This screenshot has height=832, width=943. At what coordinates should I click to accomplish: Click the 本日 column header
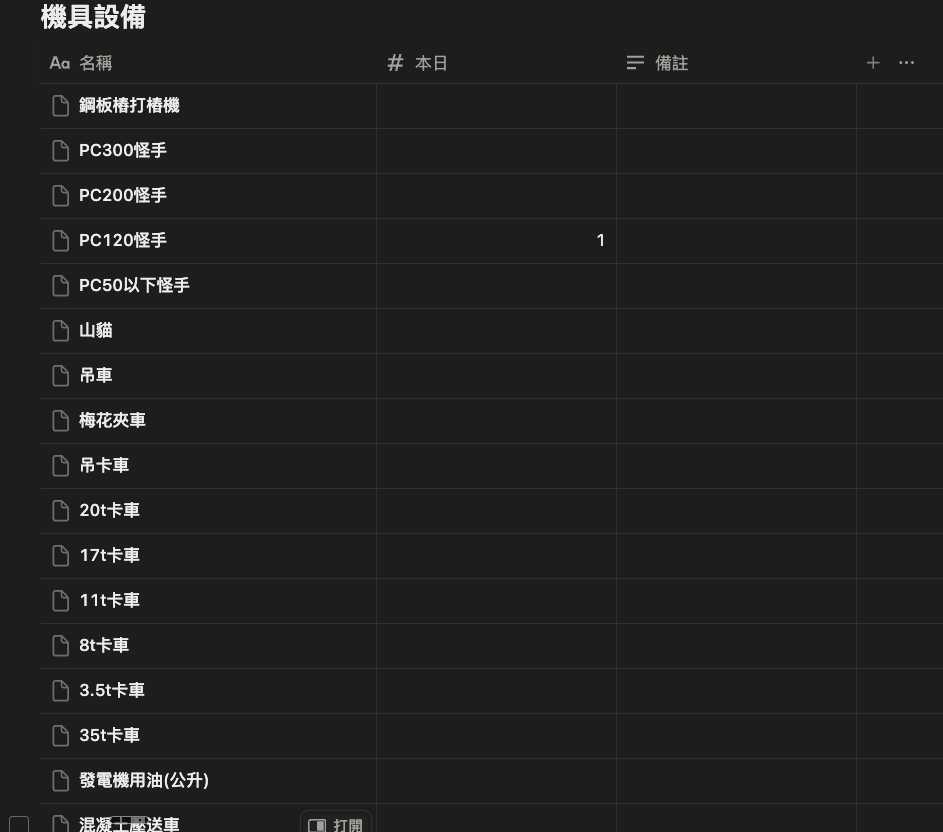click(x=496, y=63)
